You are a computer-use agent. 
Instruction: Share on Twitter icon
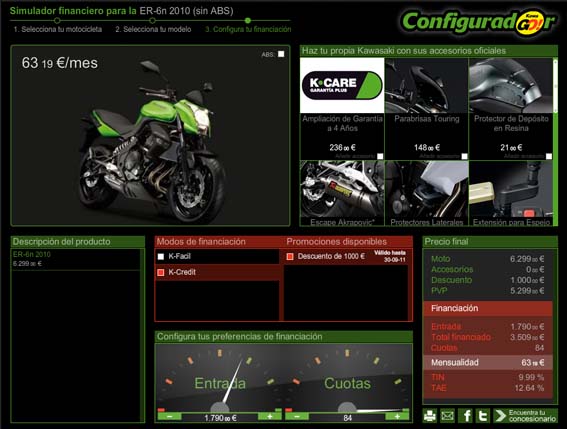click(483, 416)
